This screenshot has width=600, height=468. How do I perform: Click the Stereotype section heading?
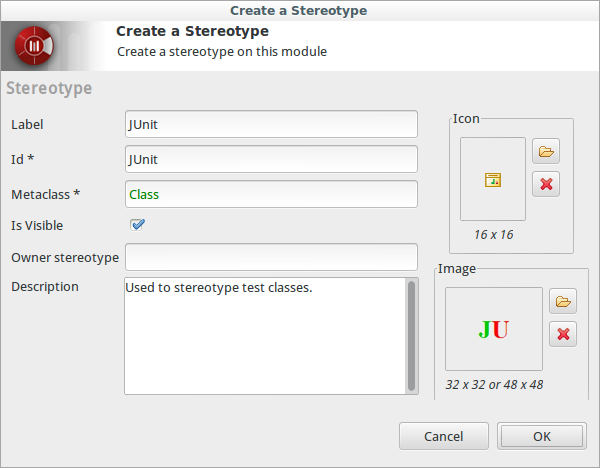click(49, 88)
